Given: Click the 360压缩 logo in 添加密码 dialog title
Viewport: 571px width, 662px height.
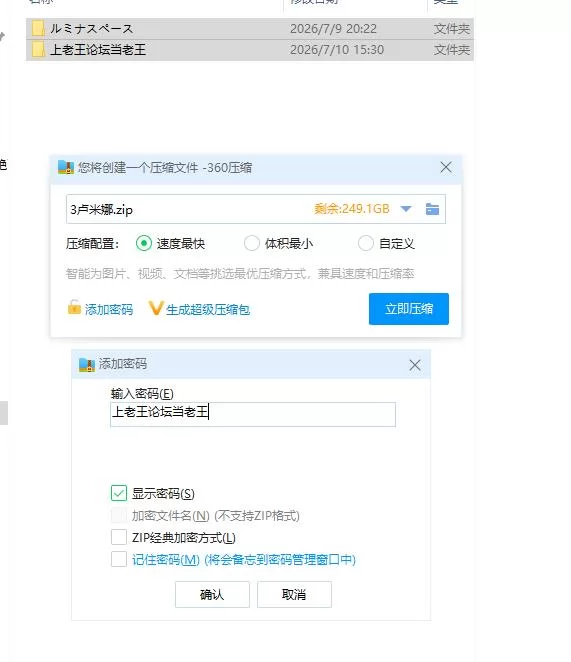Looking at the screenshot, I should (x=87, y=365).
